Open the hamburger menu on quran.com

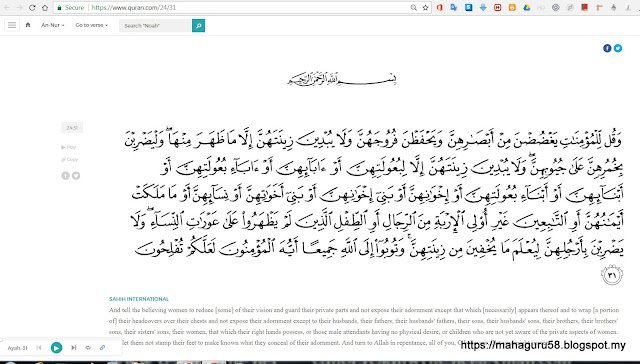(12, 25)
